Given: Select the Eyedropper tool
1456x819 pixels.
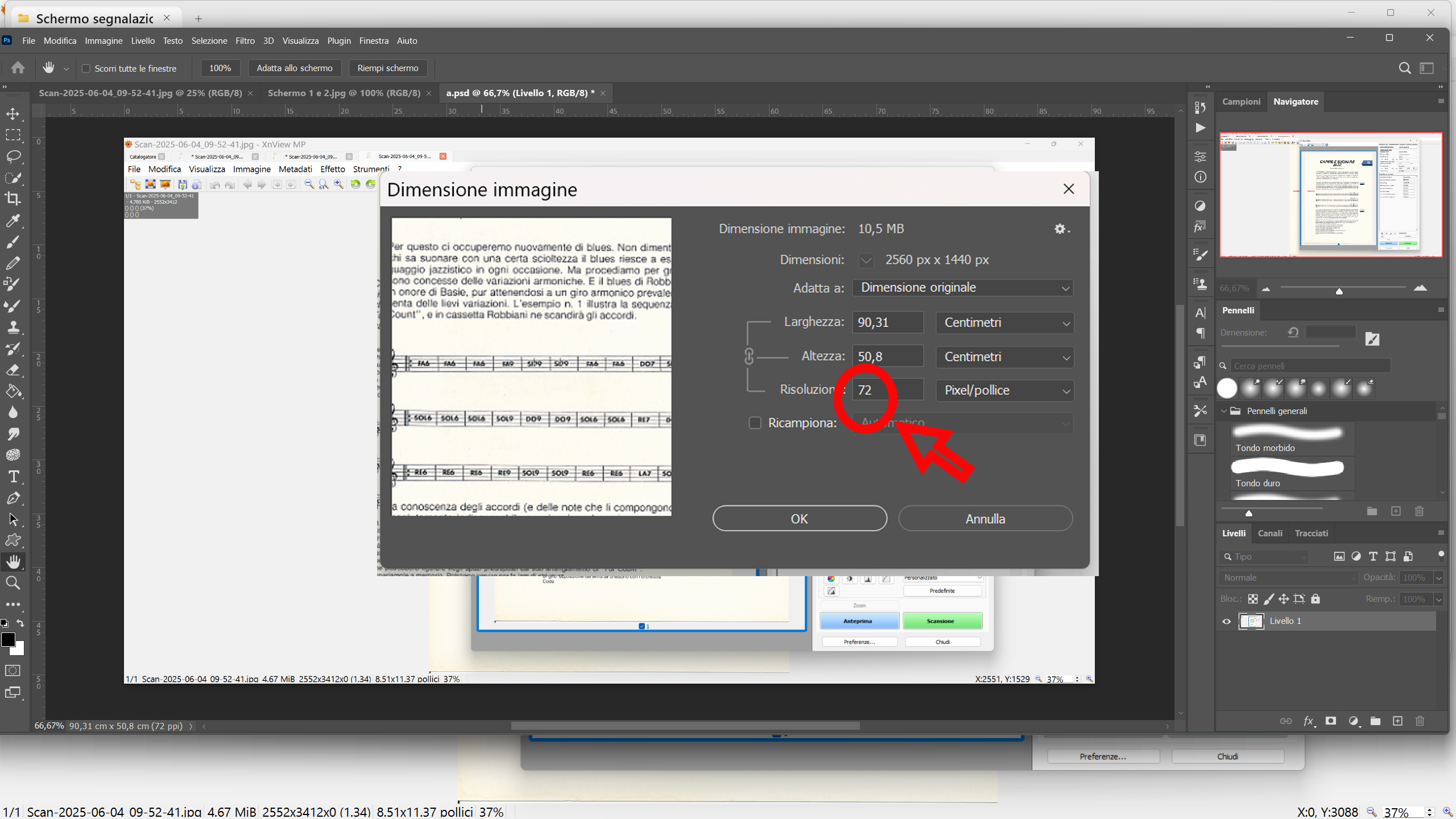Looking at the screenshot, I should click(13, 221).
